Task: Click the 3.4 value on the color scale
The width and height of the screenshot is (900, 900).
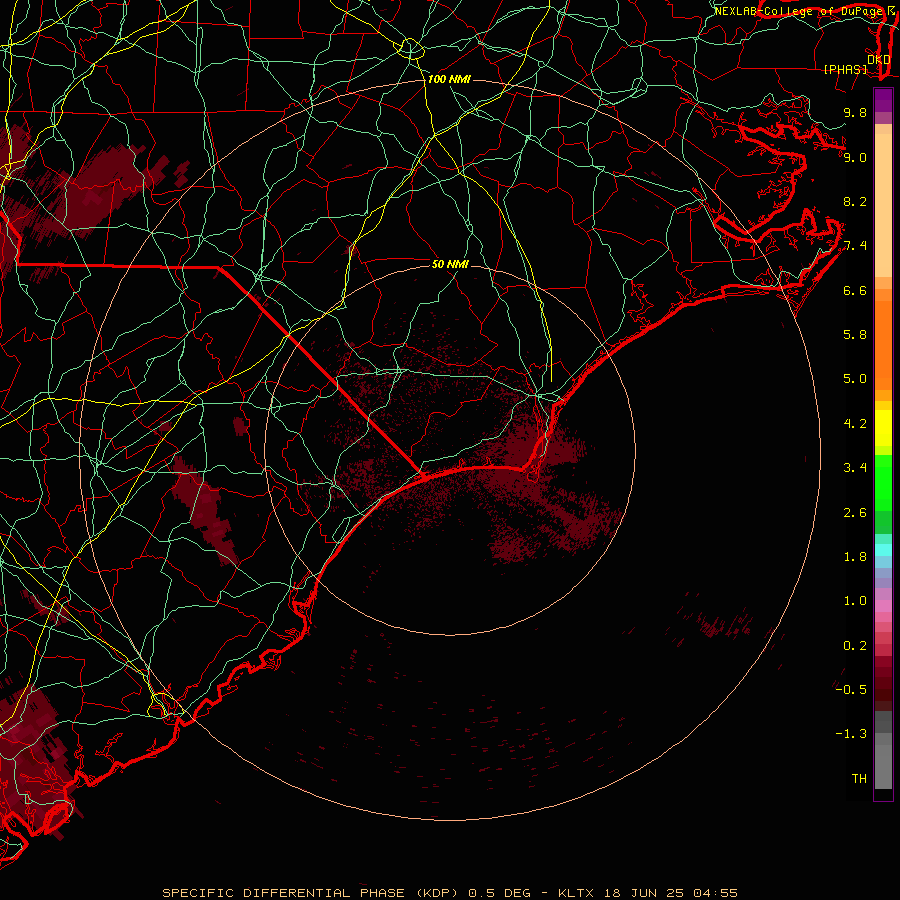Action: [855, 468]
